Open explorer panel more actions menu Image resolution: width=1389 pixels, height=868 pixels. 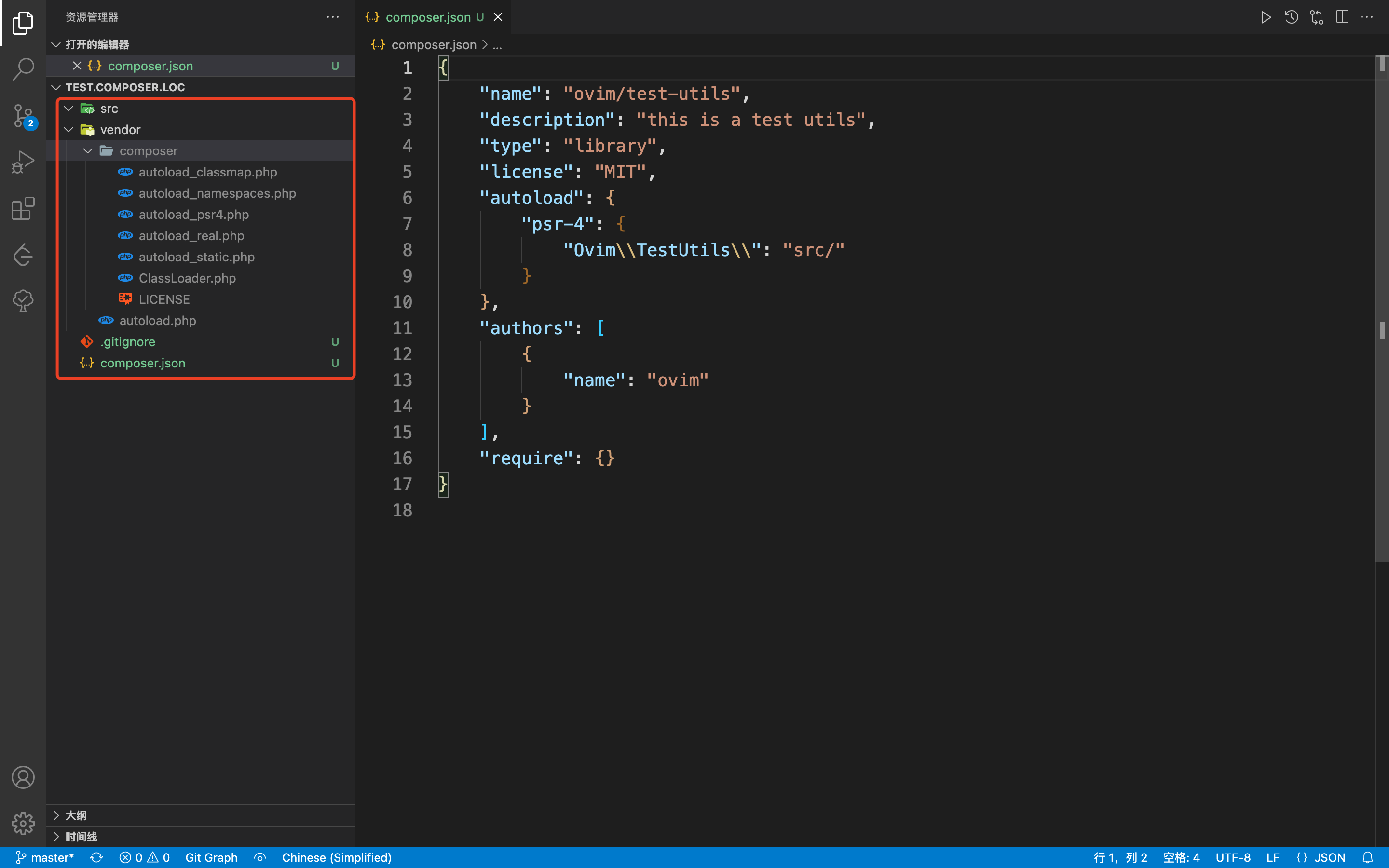pyautogui.click(x=332, y=17)
